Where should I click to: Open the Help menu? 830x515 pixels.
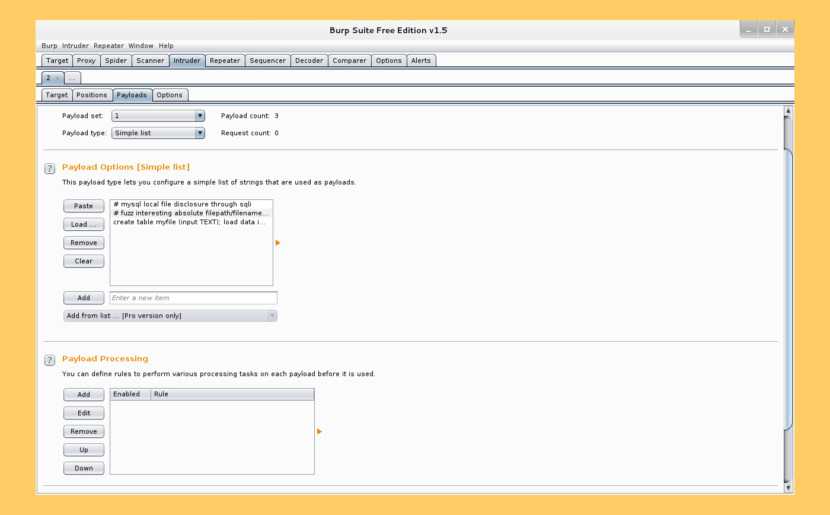tap(166, 46)
